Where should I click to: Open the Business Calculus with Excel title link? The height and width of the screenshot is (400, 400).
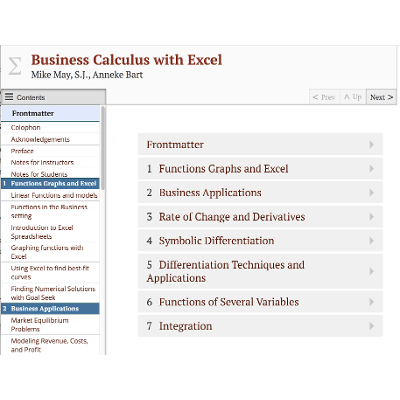click(127, 60)
